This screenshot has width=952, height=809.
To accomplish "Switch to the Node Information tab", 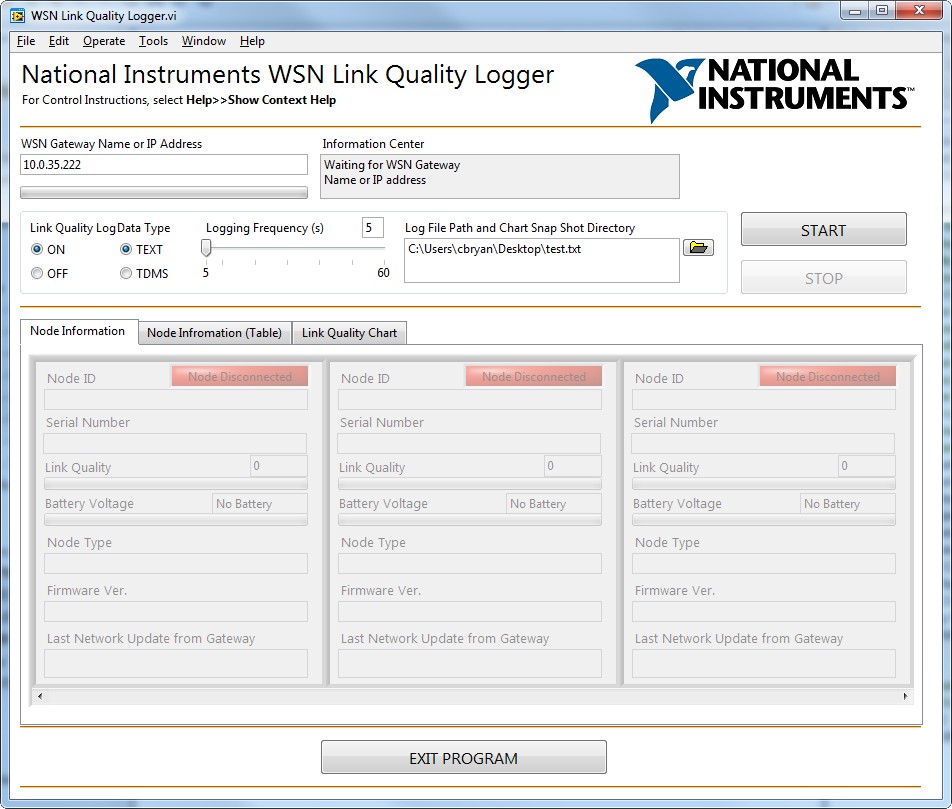I will click(x=78, y=331).
